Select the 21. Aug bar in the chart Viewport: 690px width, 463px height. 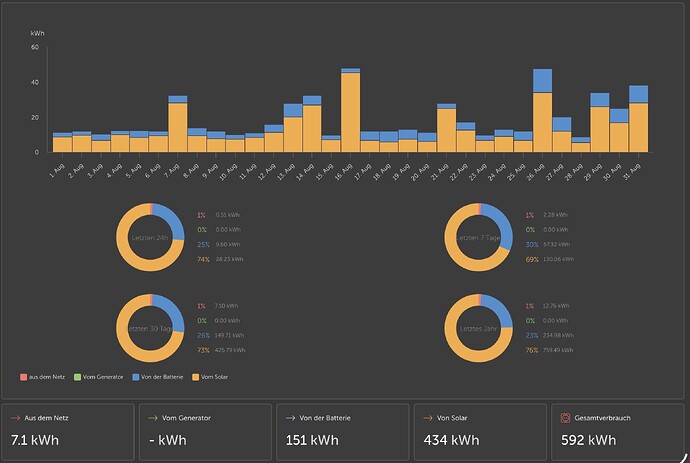(x=446, y=128)
